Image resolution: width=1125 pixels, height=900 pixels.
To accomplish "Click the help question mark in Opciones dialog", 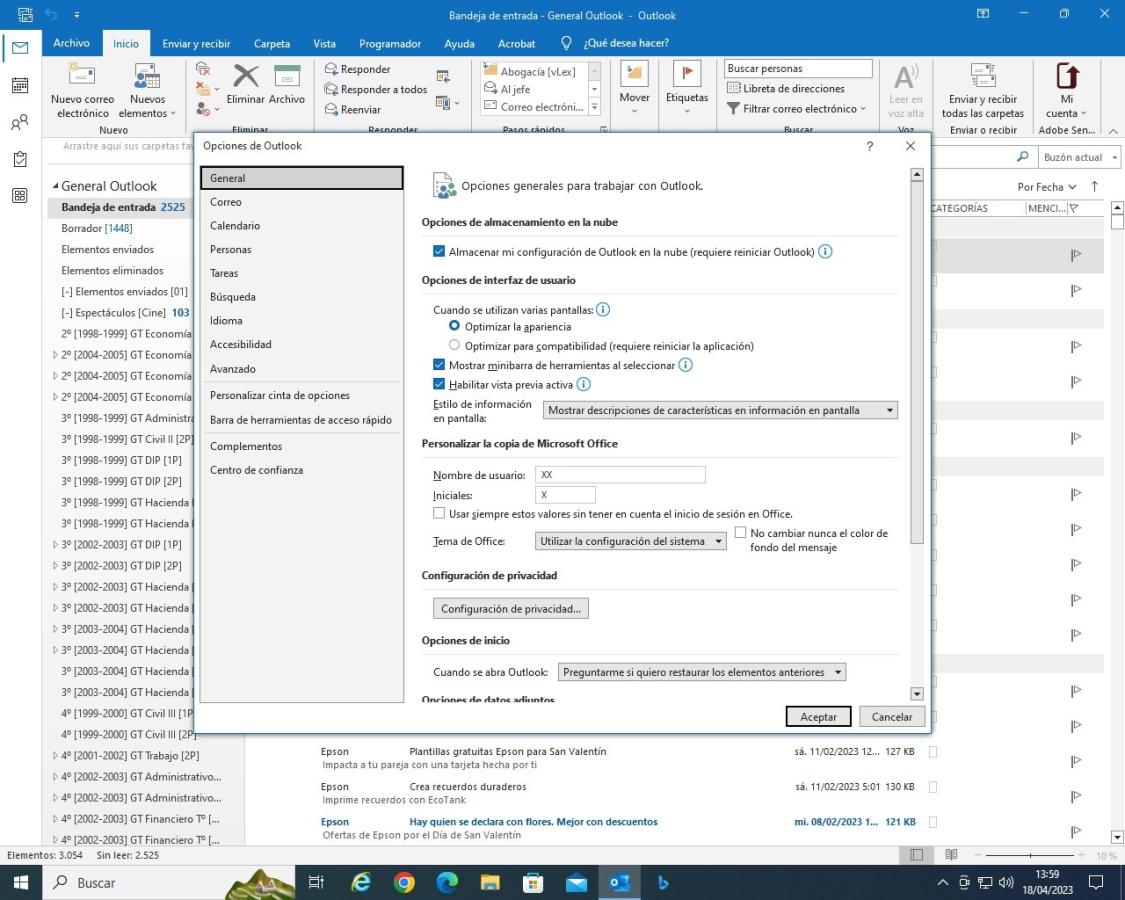I will click(x=869, y=146).
